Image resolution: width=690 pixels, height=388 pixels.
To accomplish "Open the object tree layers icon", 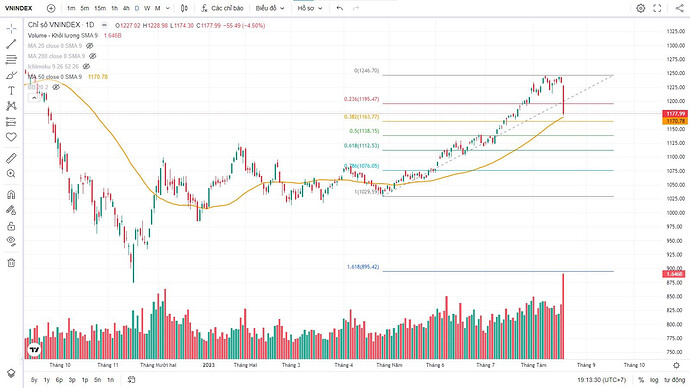I will [x=11, y=373].
